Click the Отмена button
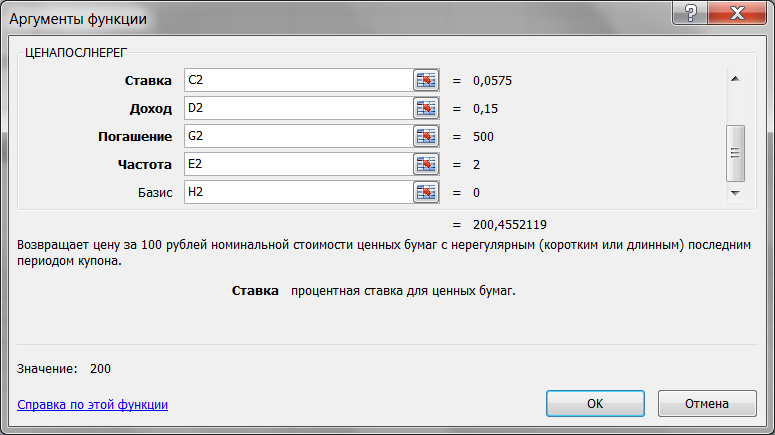Image resolution: width=775 pixels, height=435 pixels. (707, 403)
